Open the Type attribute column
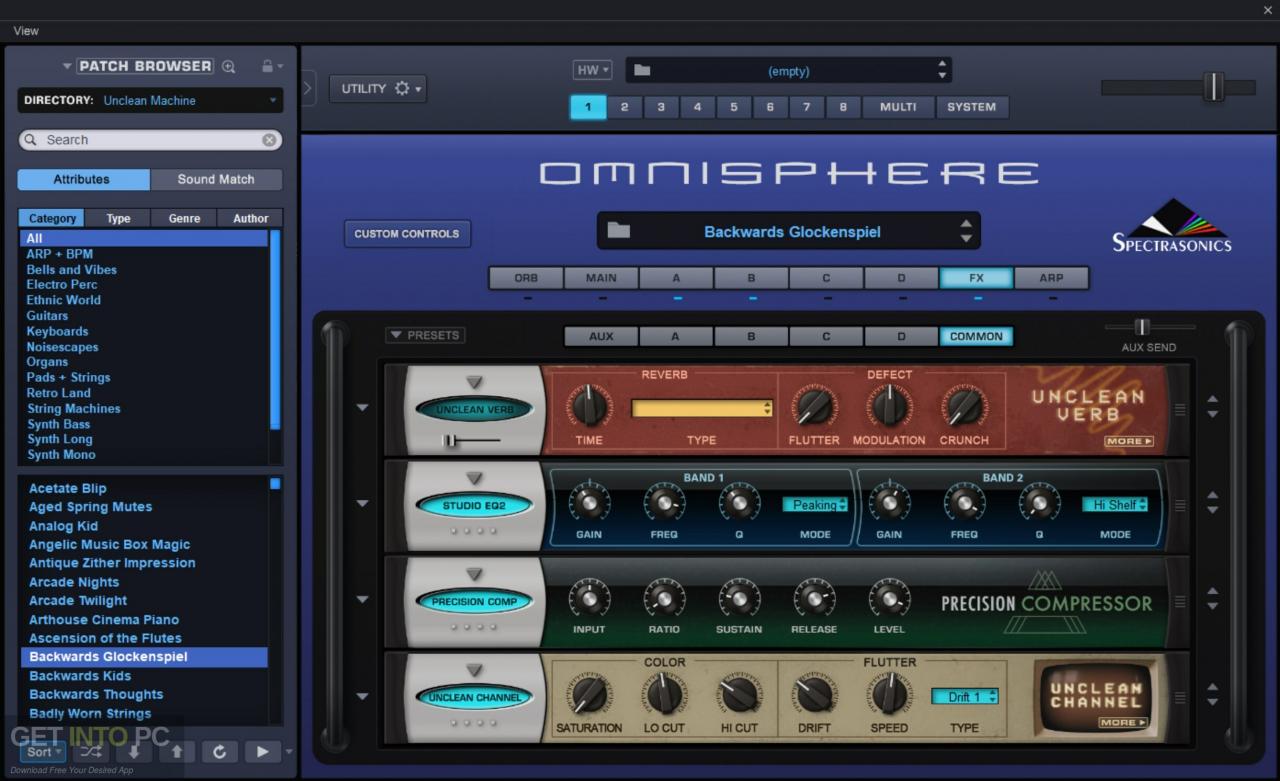 point(119,218)
